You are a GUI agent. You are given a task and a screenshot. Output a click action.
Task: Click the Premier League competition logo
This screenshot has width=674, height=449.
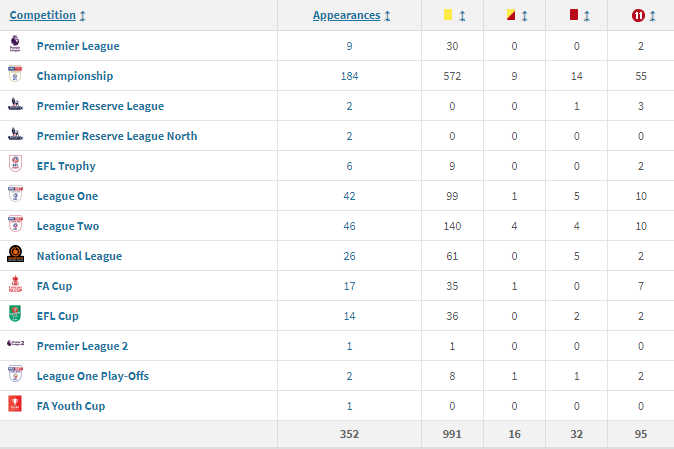15,45
